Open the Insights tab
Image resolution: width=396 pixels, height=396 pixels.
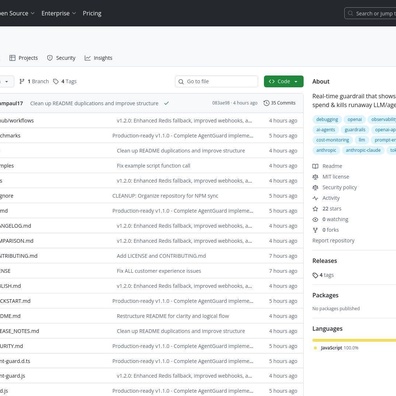pyautogui.click(x=98, y=58)
